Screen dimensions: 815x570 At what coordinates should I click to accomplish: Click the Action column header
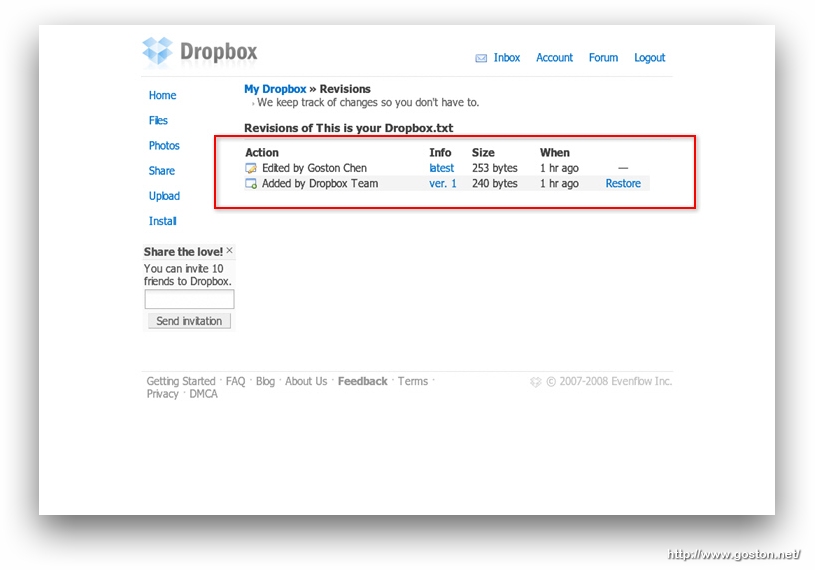(262, 153)
